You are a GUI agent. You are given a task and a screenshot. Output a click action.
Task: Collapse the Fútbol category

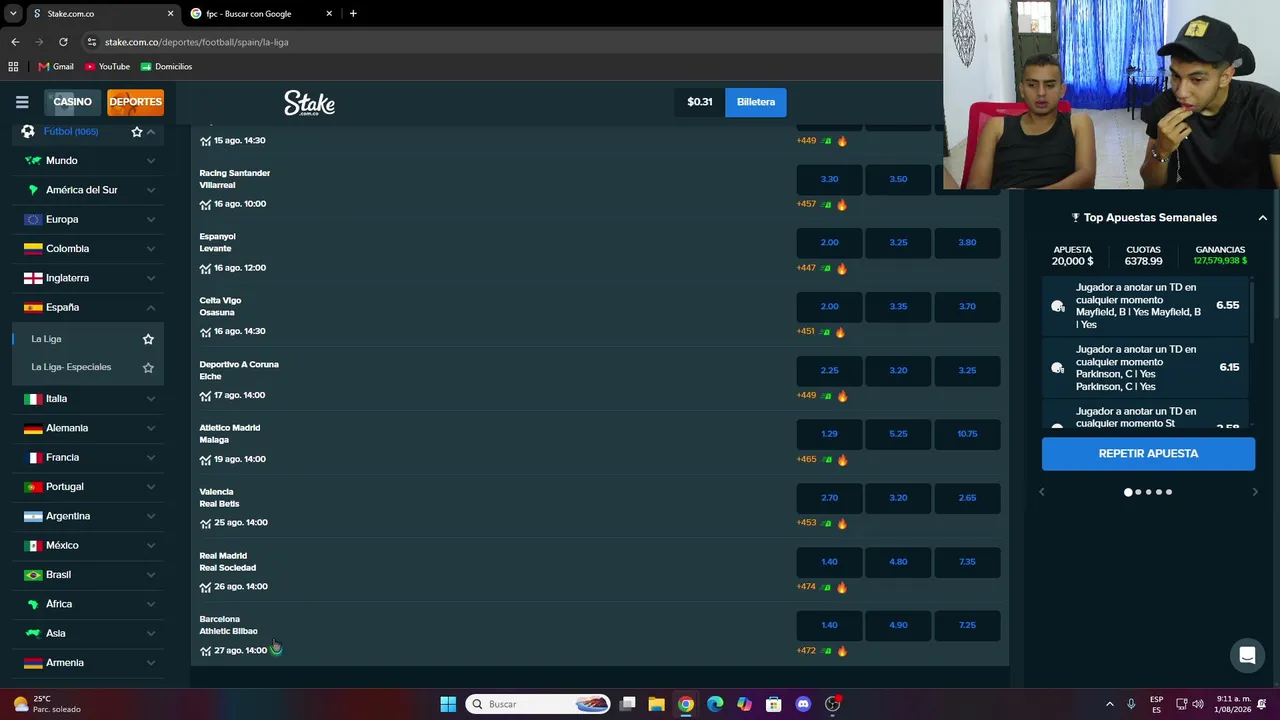151,131
